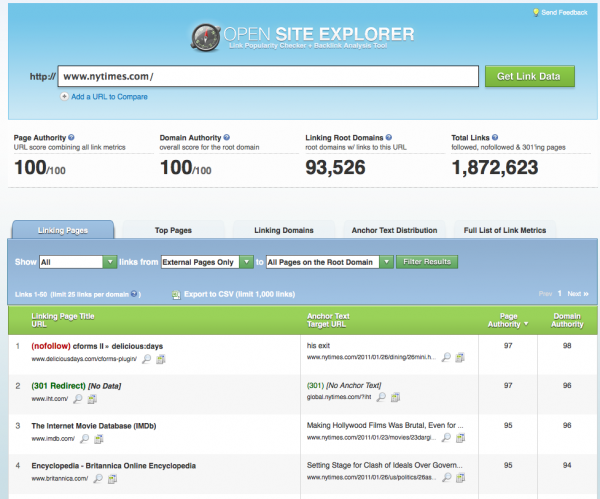Click the lightbulb Send Feedback icon
The image size is (600, 499).
(x=535, y=12)
